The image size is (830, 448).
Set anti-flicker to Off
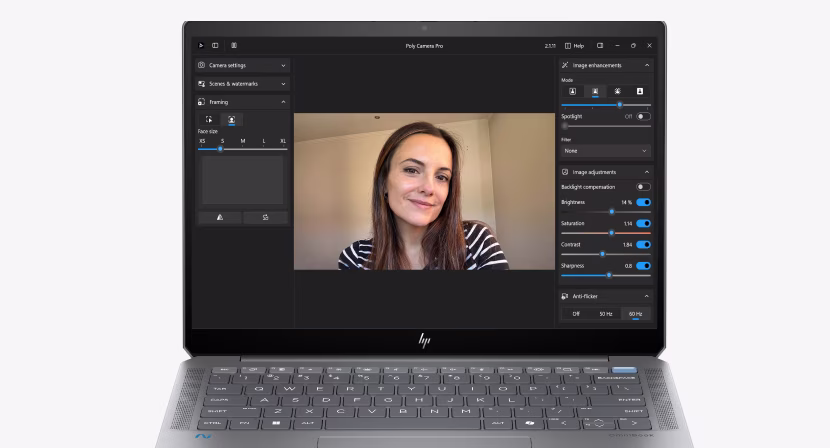click(x=576, y=314)
